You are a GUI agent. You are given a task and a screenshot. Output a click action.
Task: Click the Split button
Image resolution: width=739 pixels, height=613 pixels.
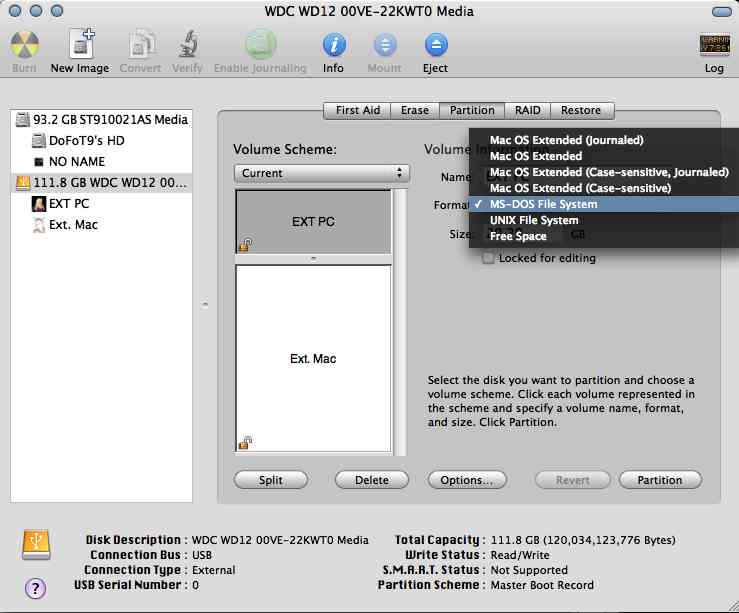click(271, 480)
